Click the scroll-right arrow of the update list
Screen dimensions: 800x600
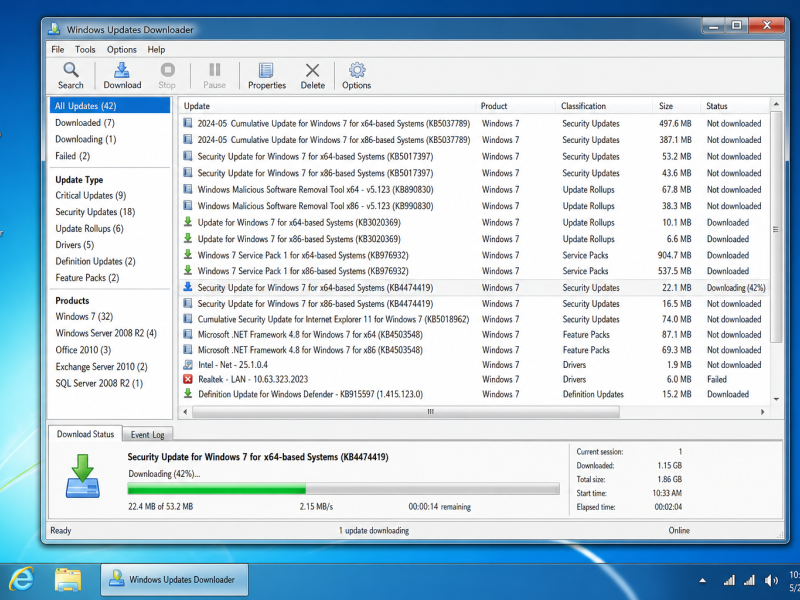click(x=763, y=412)
